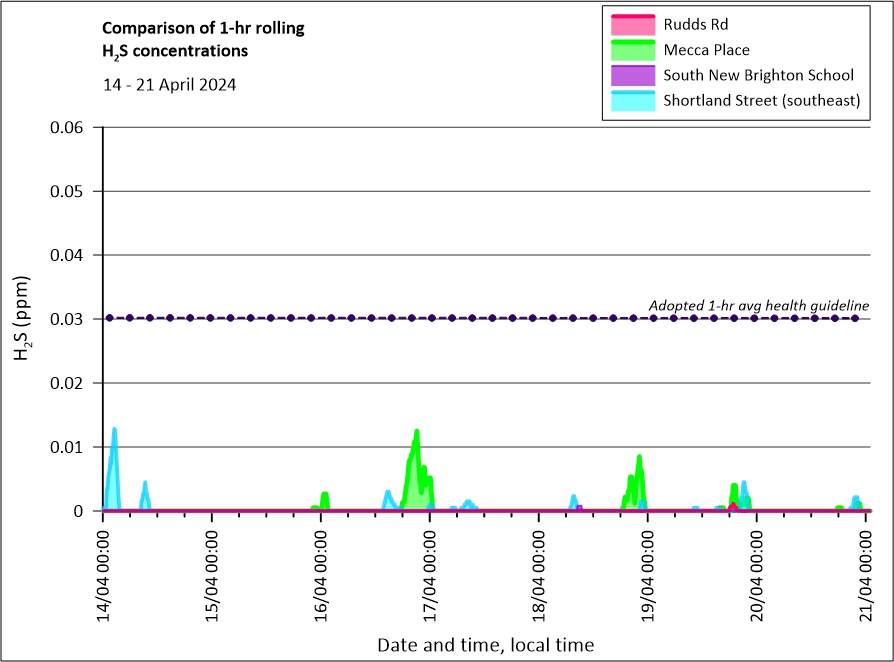Click the 0.03 y-axis tick label
The image size is (894, 662).
pos(73,319)
